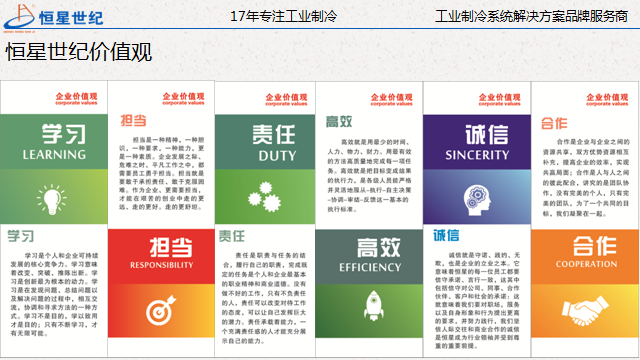Select the 担当 RESPONSIBILITY red banner
The image size is (640, 360).
click(161, 256)
